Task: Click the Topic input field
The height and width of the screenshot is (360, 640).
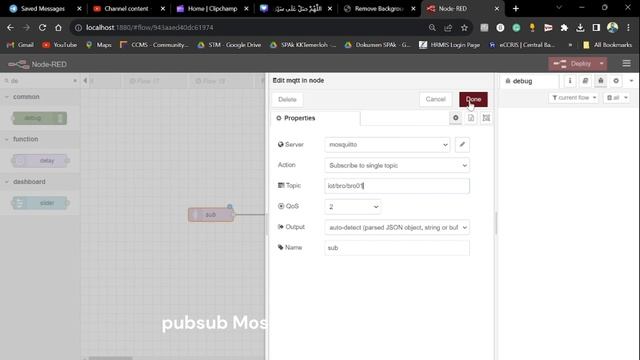Action: pos(397,186)
